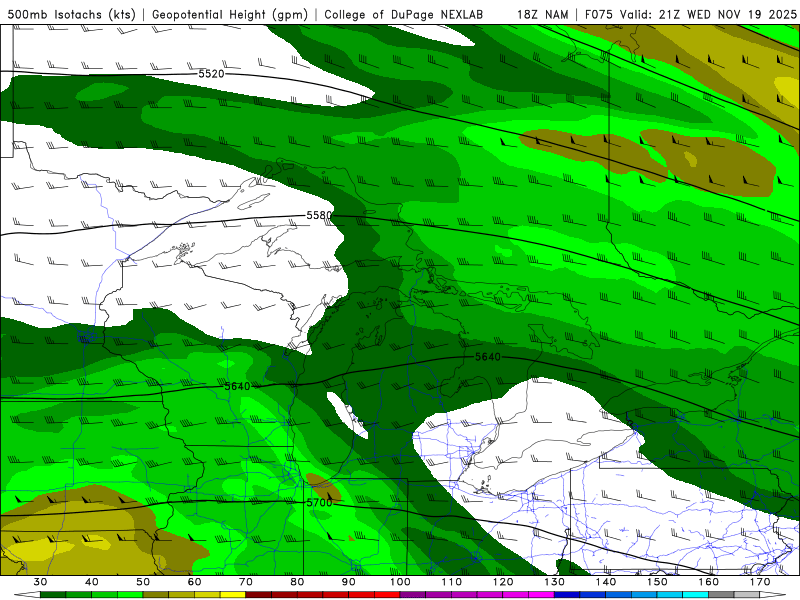This screenshot has height=600, width=800.
Task: Click the cyan color bar segment before 160
Action: [x=695, y=595]
